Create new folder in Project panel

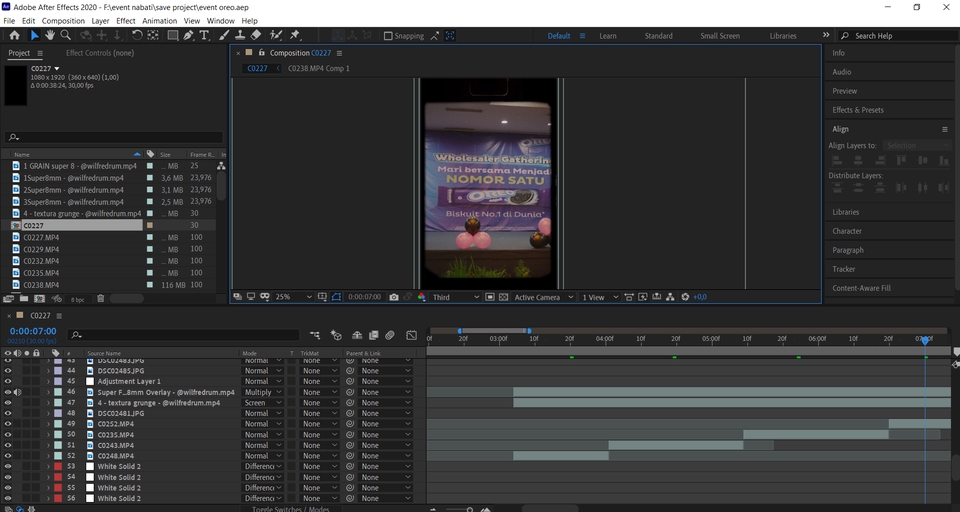click(24, 299)
